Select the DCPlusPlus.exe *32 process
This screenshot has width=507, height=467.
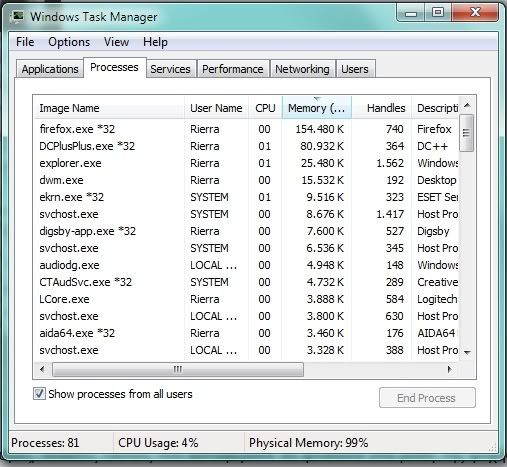coord(246,146)
